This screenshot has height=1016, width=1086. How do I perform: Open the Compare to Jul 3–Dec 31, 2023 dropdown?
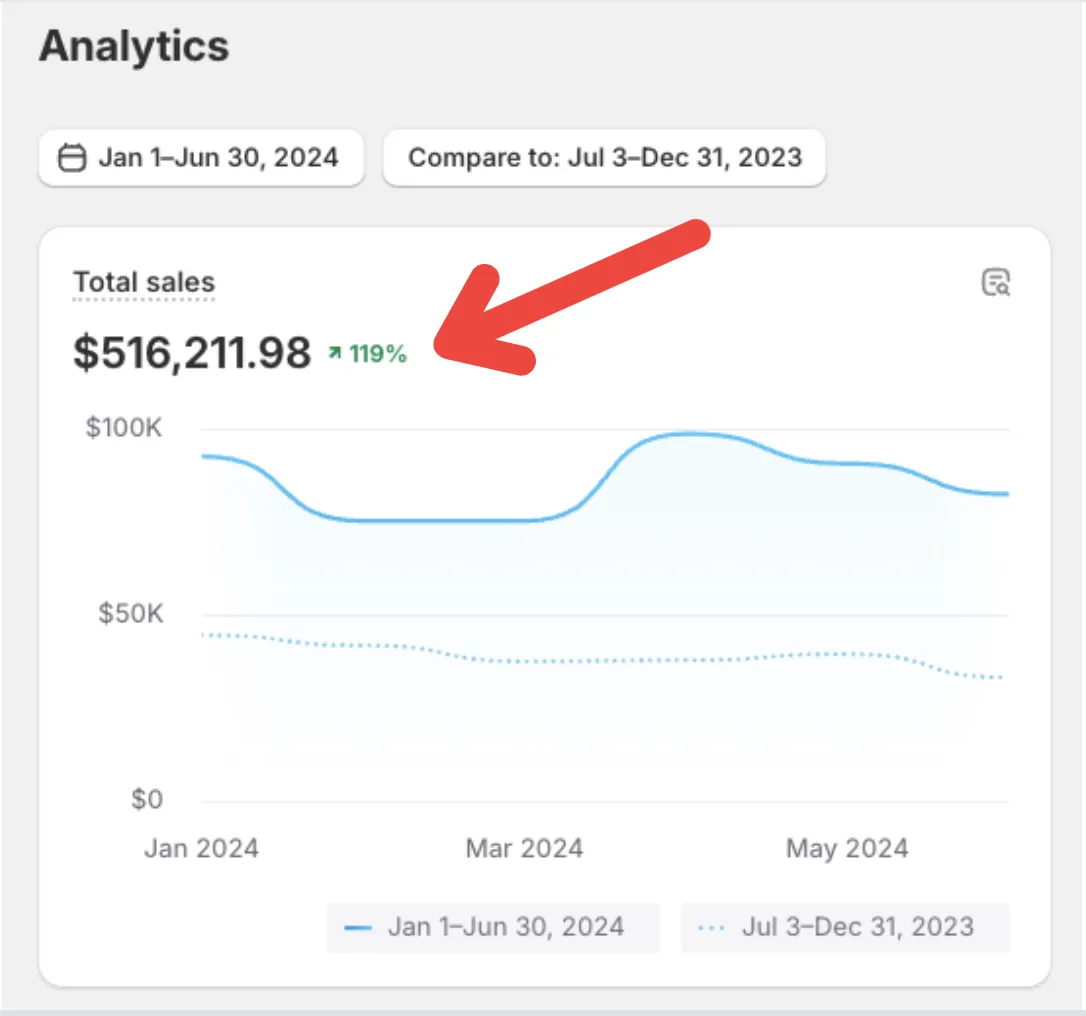604,157
